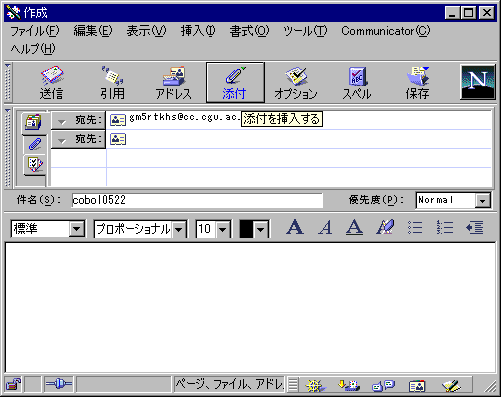Open Composer from the component bar
Screen dimensions: 501x397
451,386
